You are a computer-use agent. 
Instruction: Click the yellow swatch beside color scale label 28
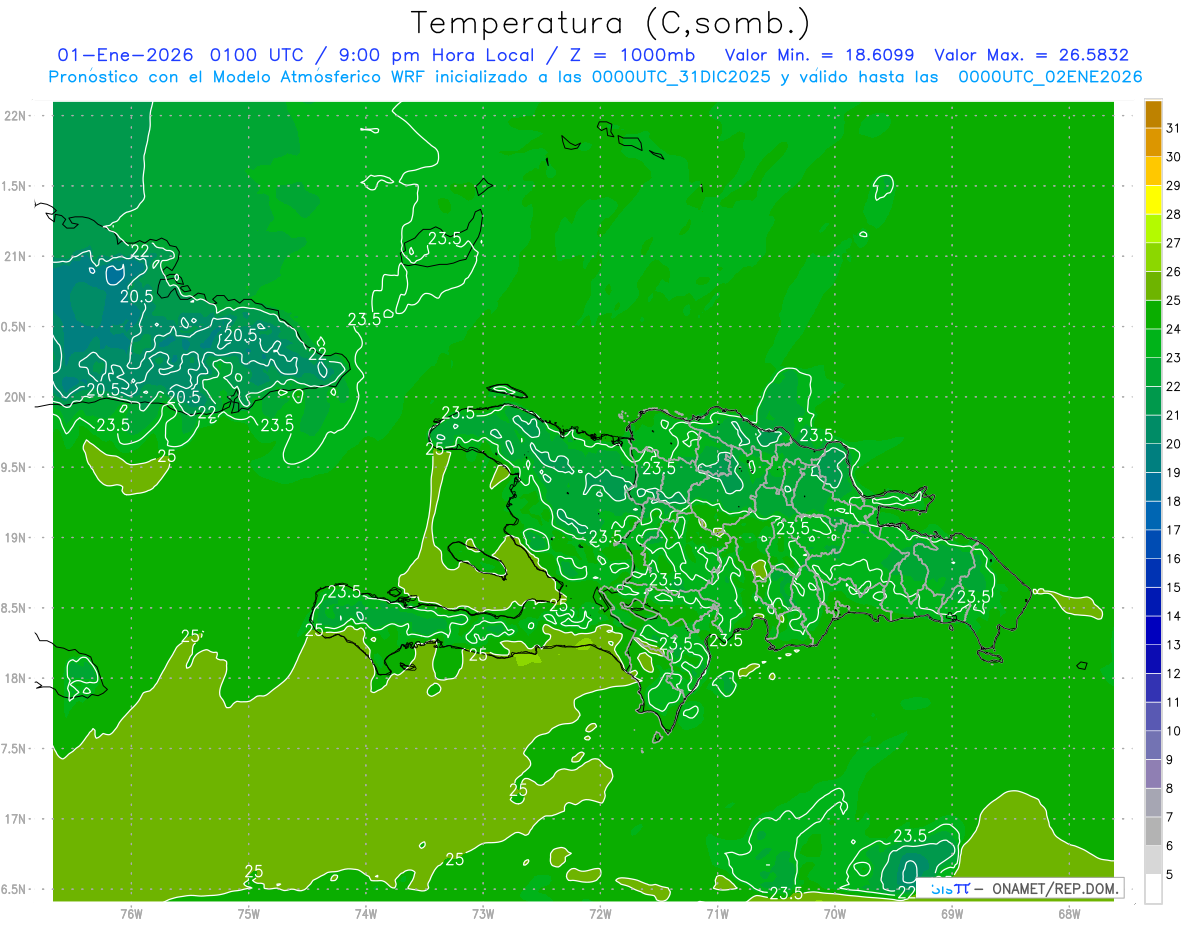click(x=1153, y=200)
